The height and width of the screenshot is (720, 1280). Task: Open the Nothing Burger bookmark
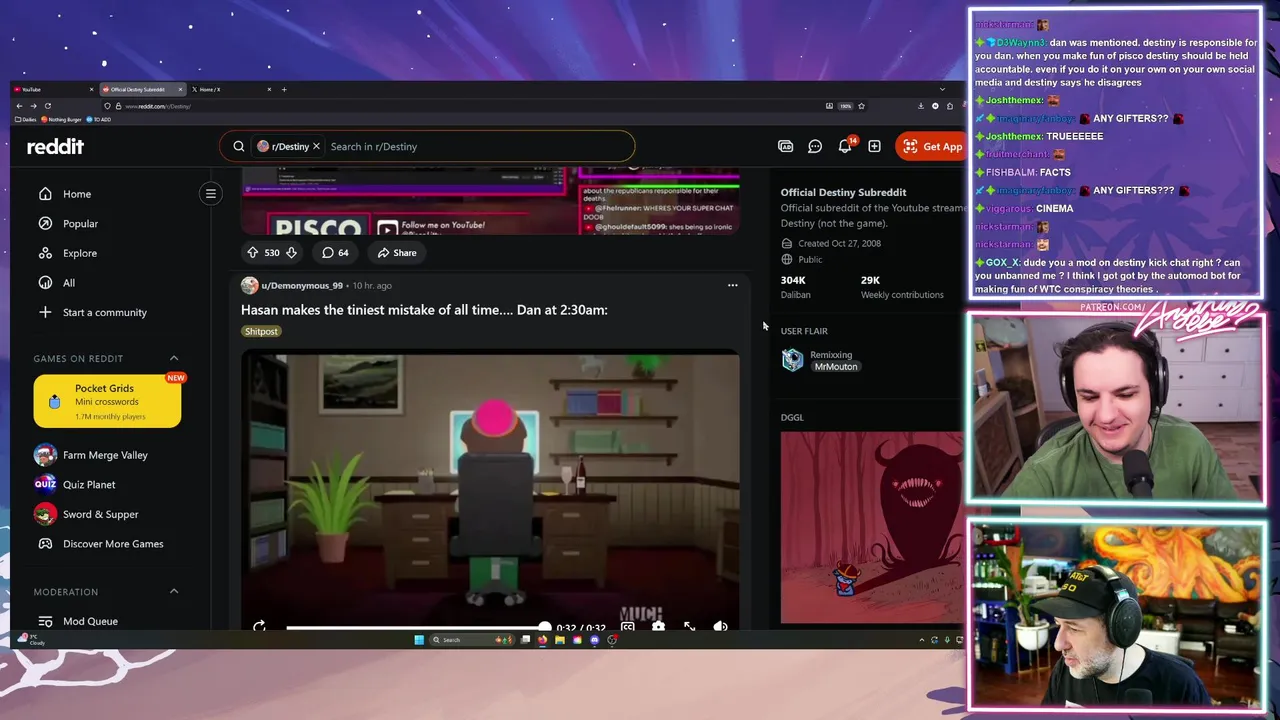point(62,119)
